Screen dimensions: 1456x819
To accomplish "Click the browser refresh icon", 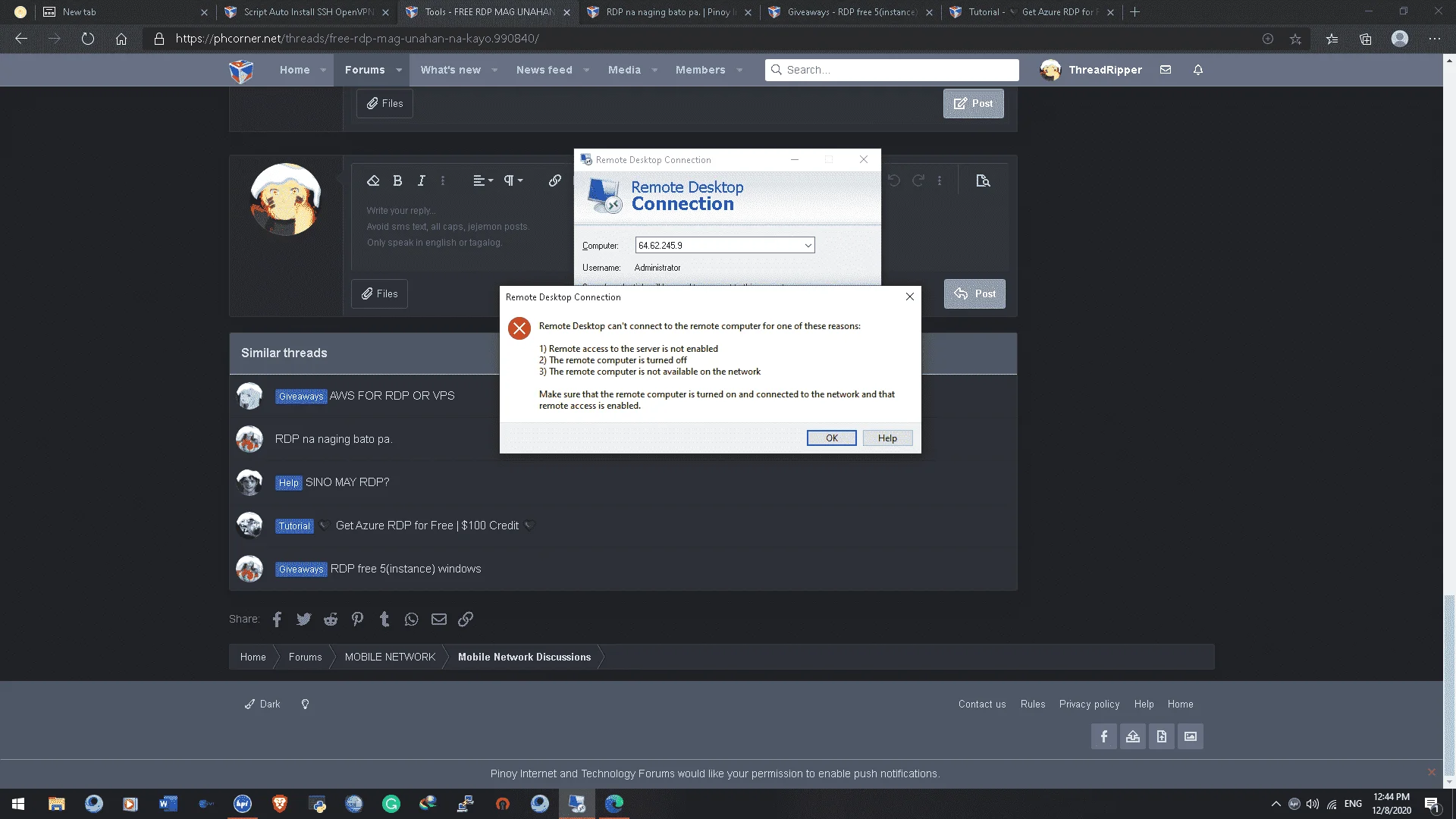I will tap(88, 39).
